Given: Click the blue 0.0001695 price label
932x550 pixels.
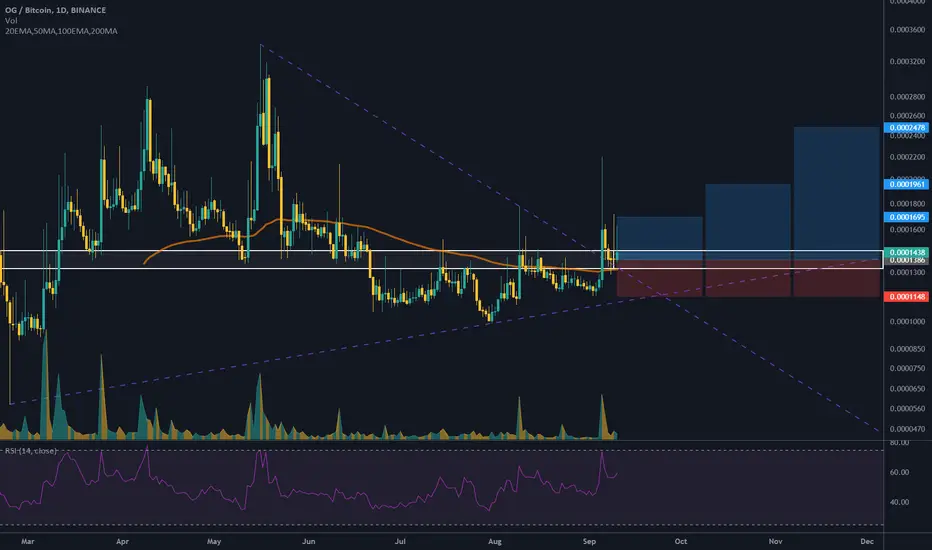Looking at the screenshot, I should pos(906,217).
